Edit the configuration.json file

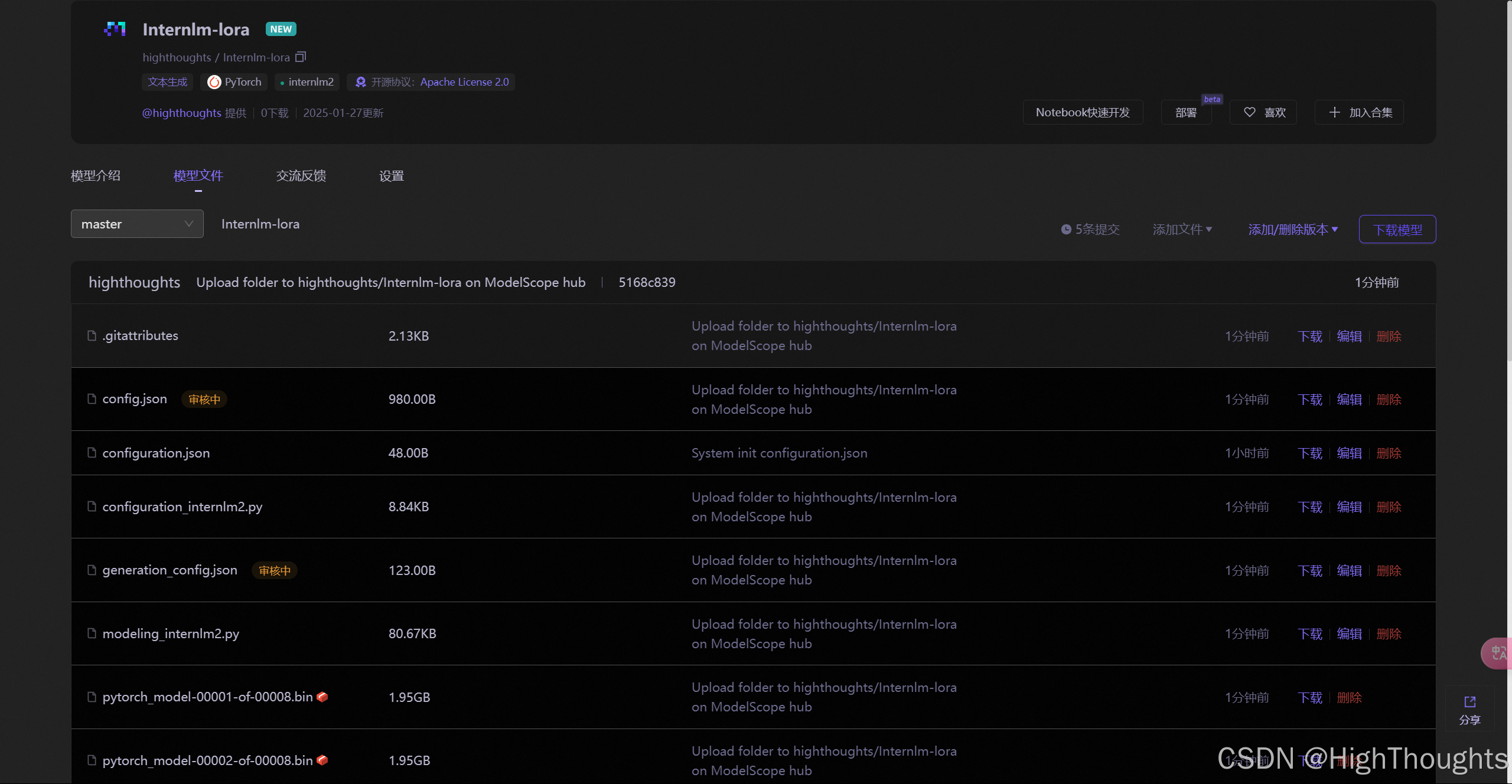click(1350, 453)
